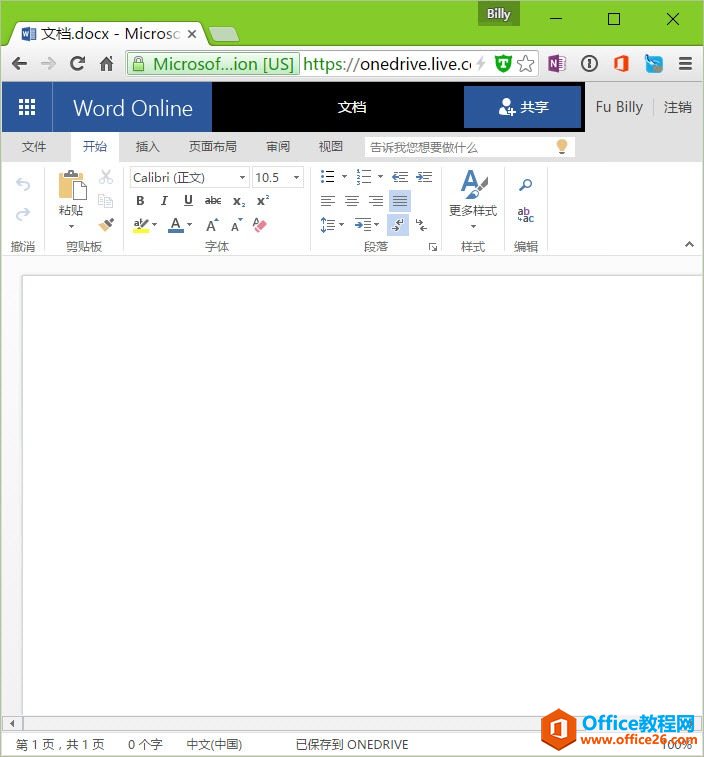The height and width of the screenshot is (757, 704).
Task: Apply superscript formatting
Action: tap(263, 200)
